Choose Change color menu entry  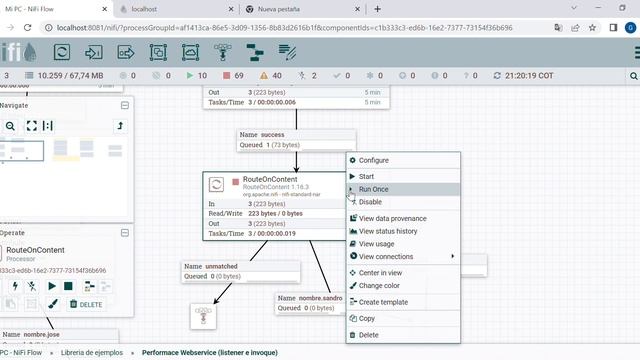click(x=403, y=286)
